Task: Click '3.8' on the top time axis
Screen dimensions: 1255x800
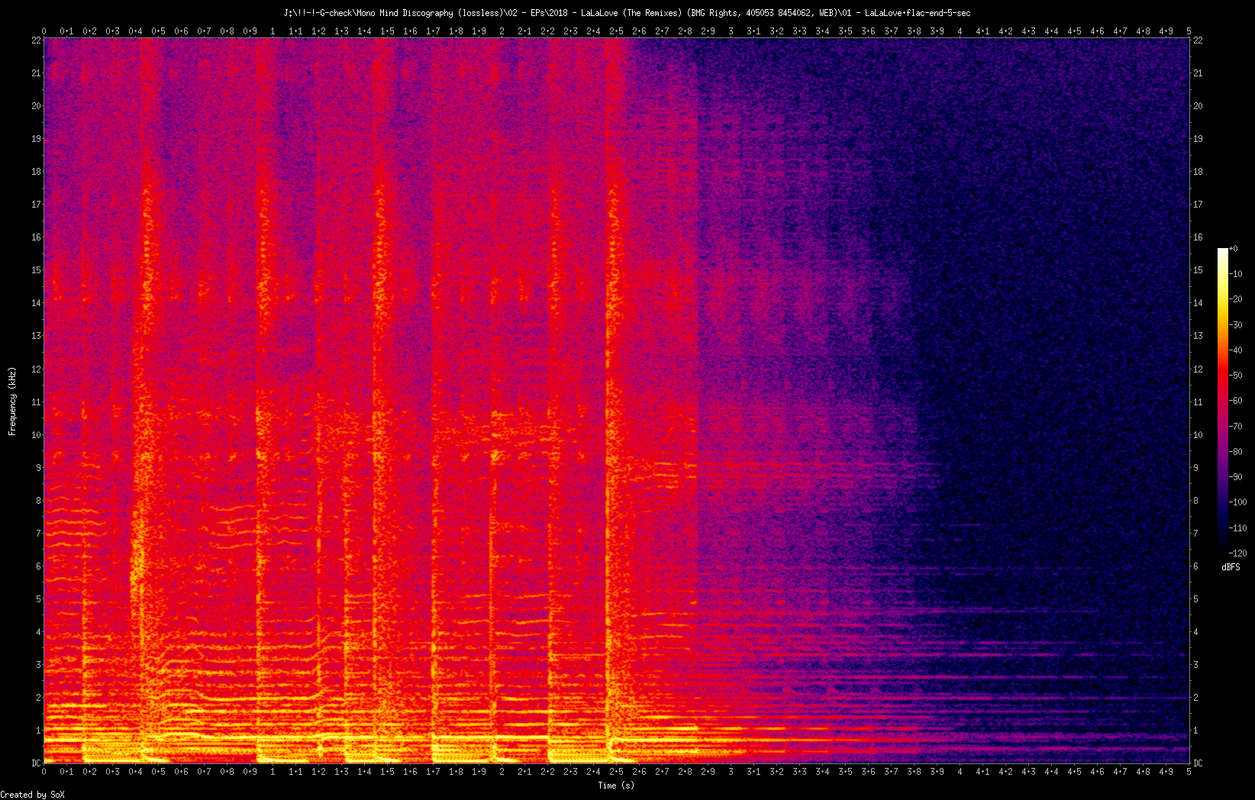Action: pyautogui.click(x=914, y=31)
